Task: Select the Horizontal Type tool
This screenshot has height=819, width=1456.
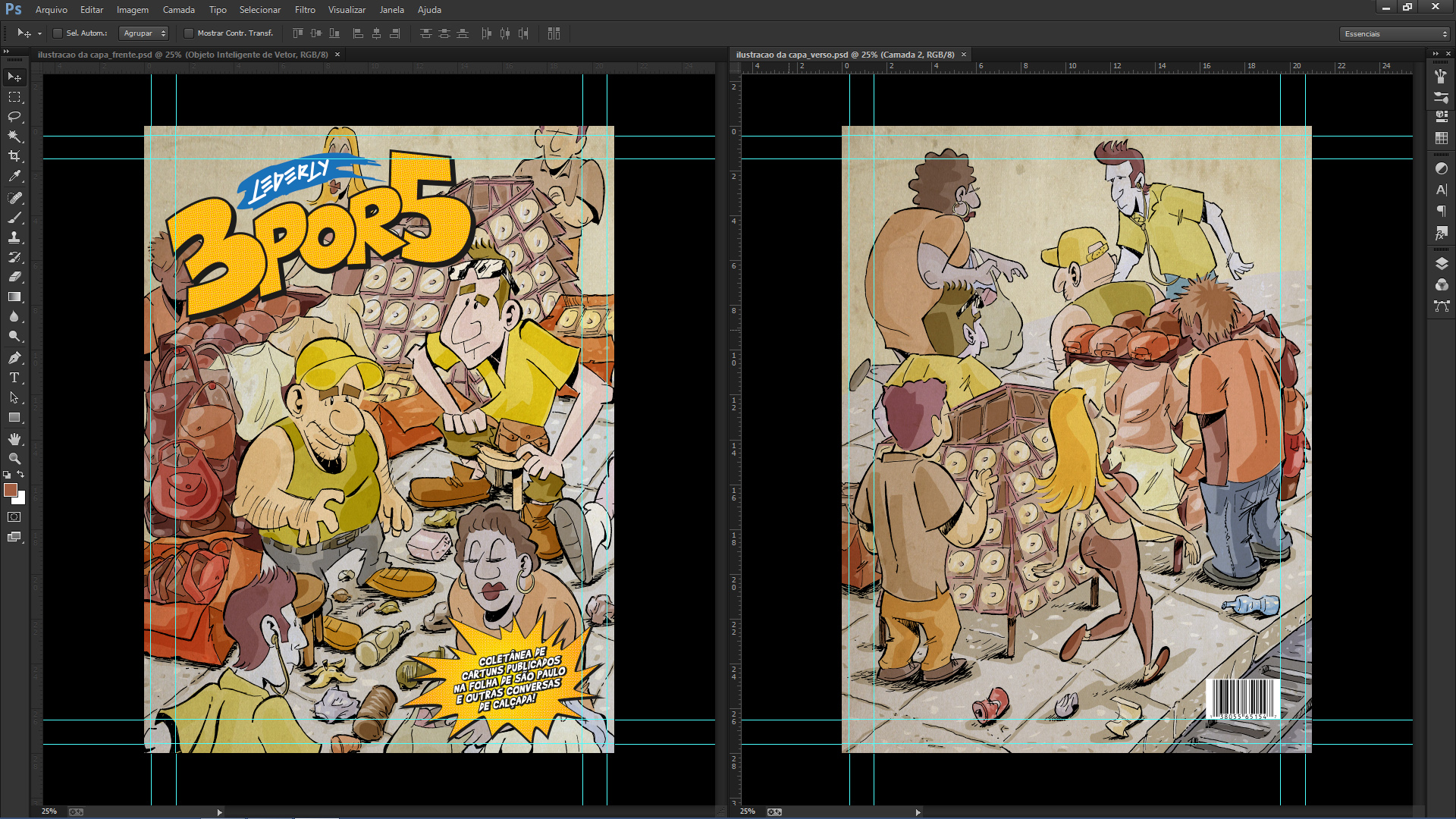Action: click(x=14, y=378)
